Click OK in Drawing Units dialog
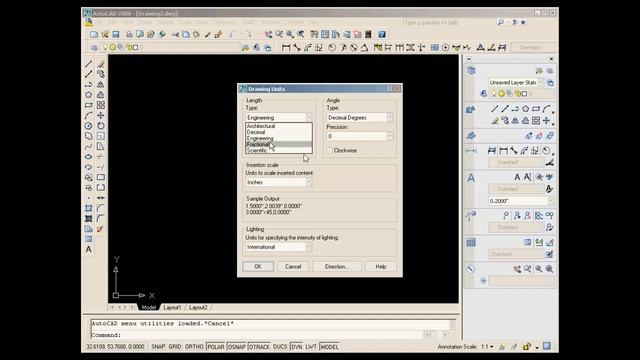Viewport: 640px width, 360px height. click(x=258, y=267)
